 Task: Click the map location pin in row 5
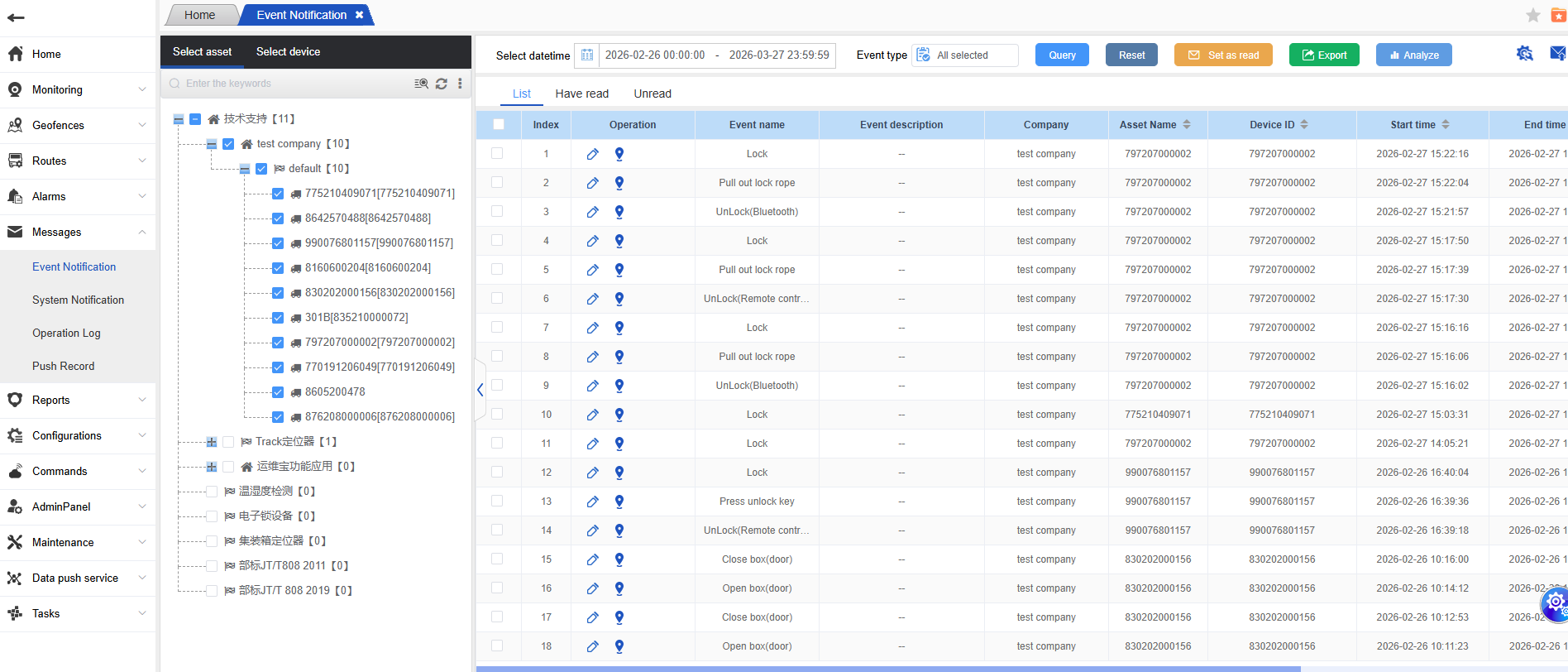(x=619, y=270)
